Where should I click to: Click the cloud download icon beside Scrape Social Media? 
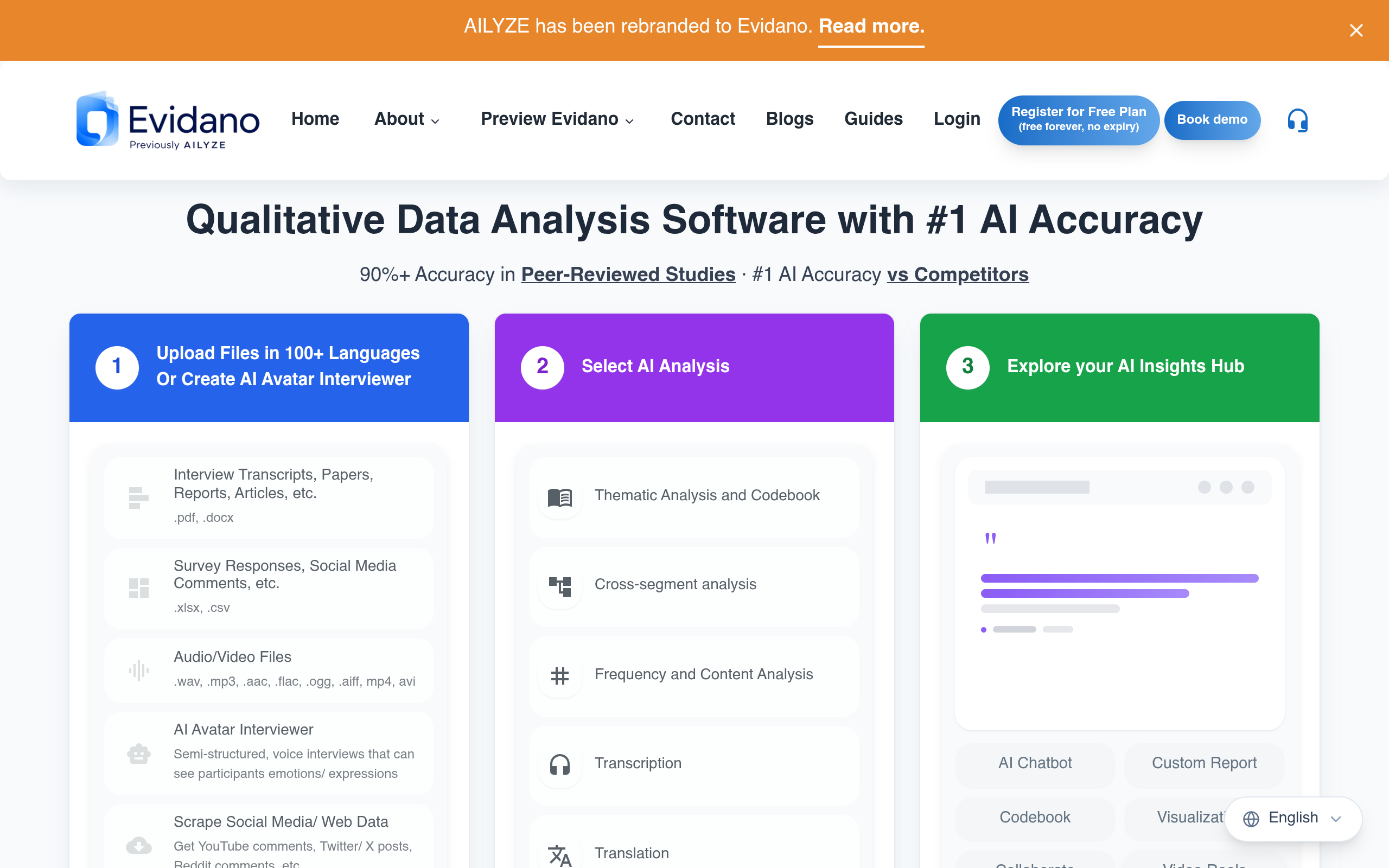tap(138, 845)
